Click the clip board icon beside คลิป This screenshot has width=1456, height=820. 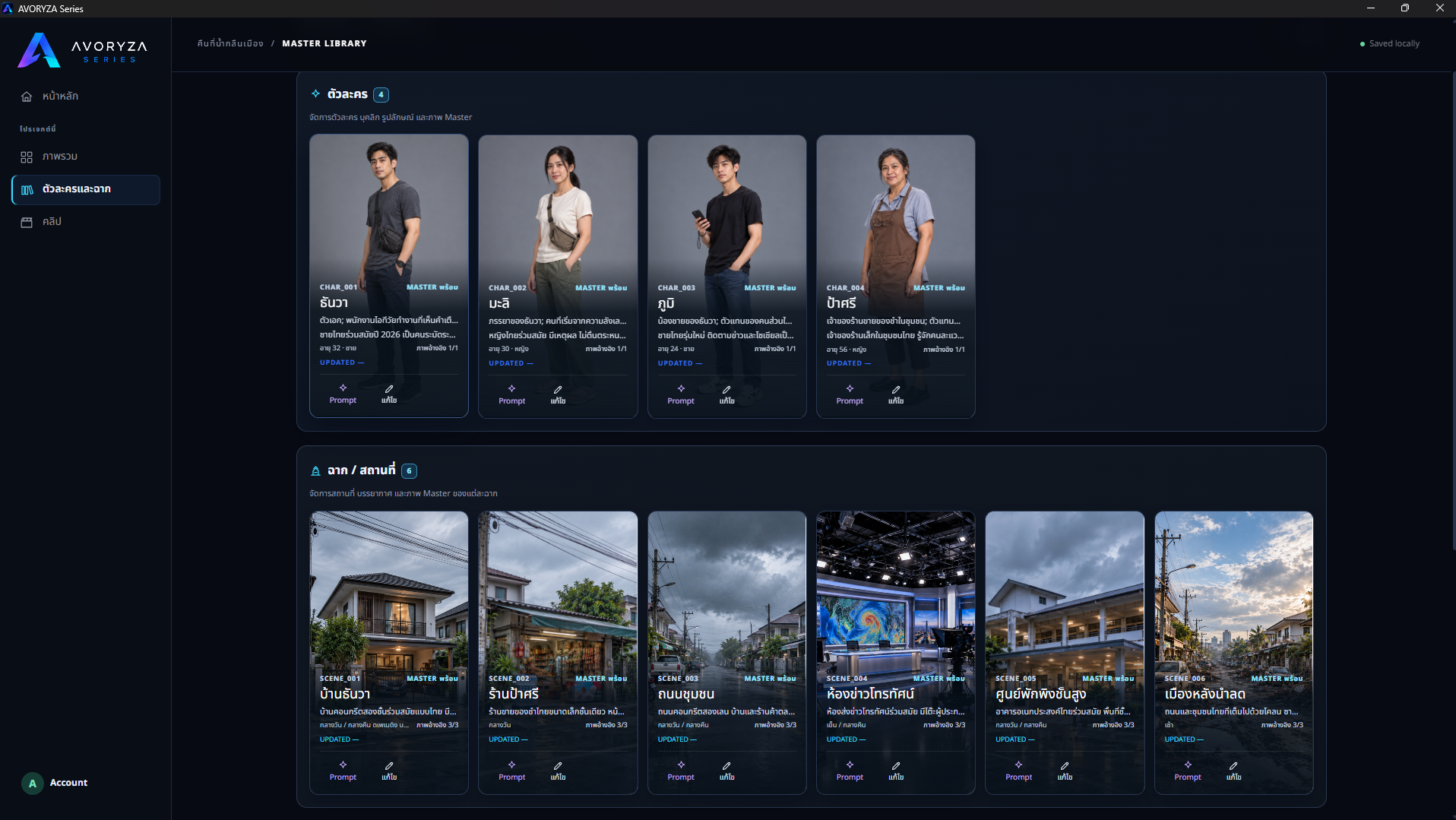tap(27, 222)
